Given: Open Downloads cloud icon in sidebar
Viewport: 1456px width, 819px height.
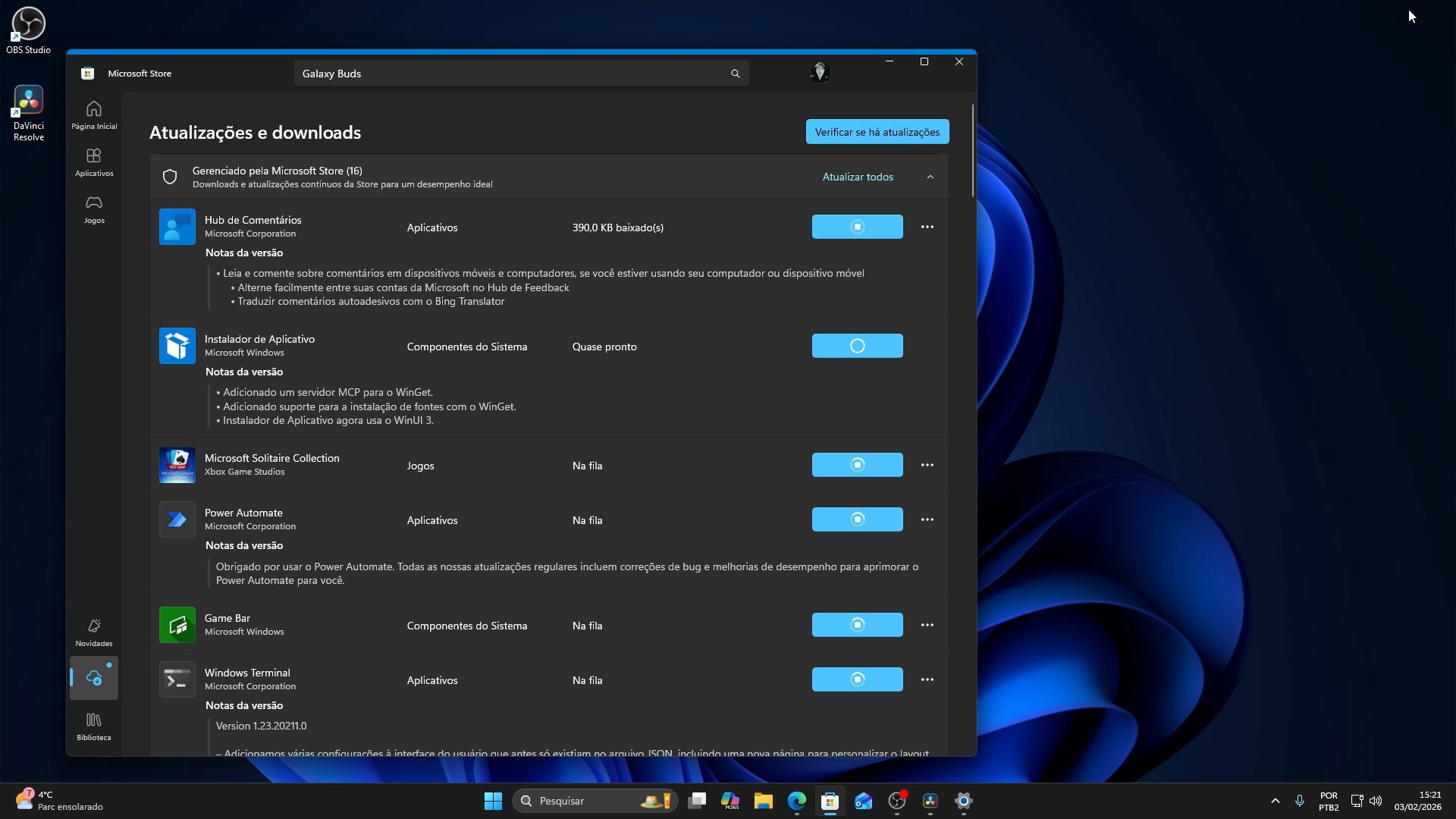Looking at the screenshot, I should point(94,678).
